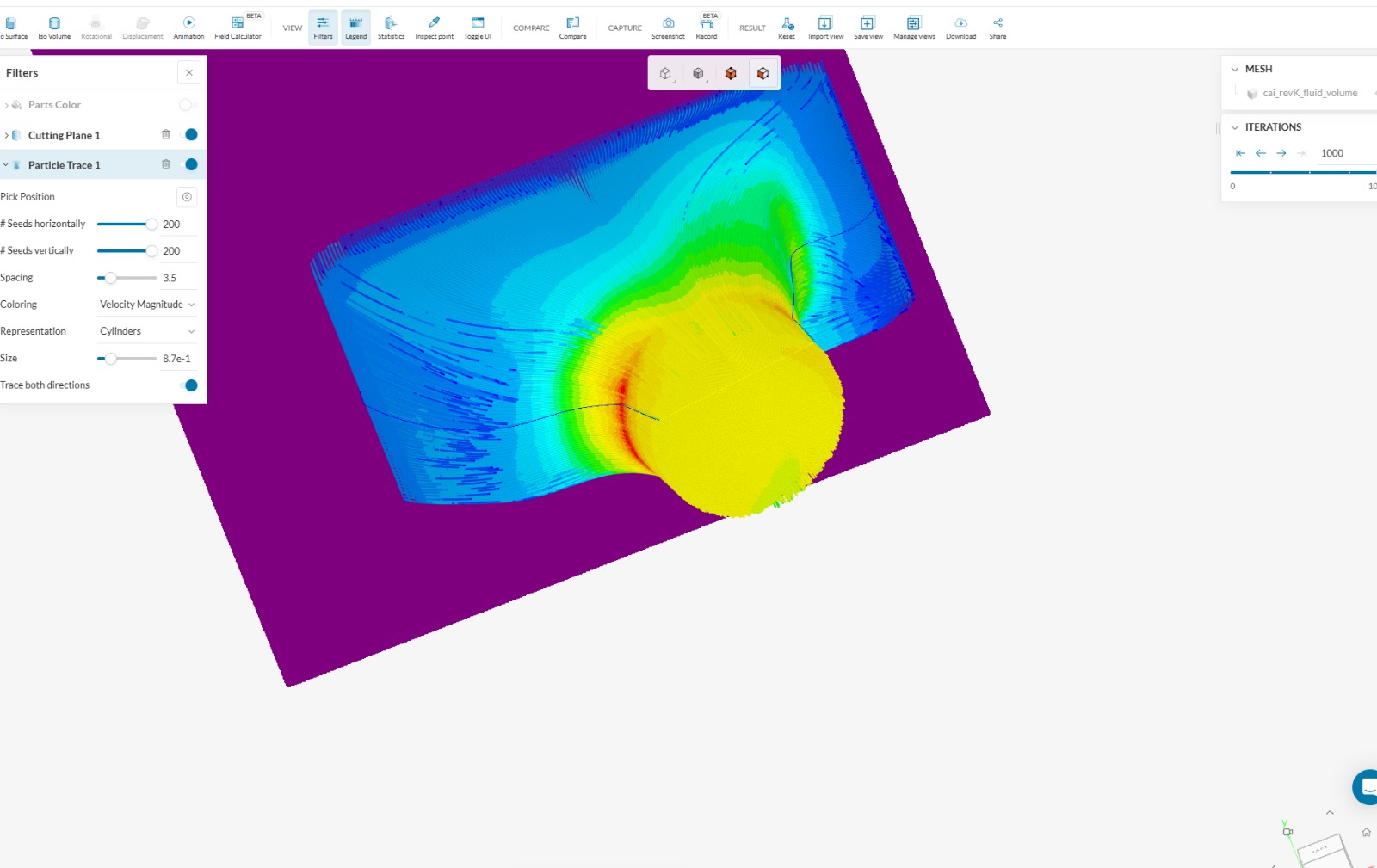1377x868 pixels.
Task: Delete Cutting Plane 1 filter
Action: pos(166,134)
